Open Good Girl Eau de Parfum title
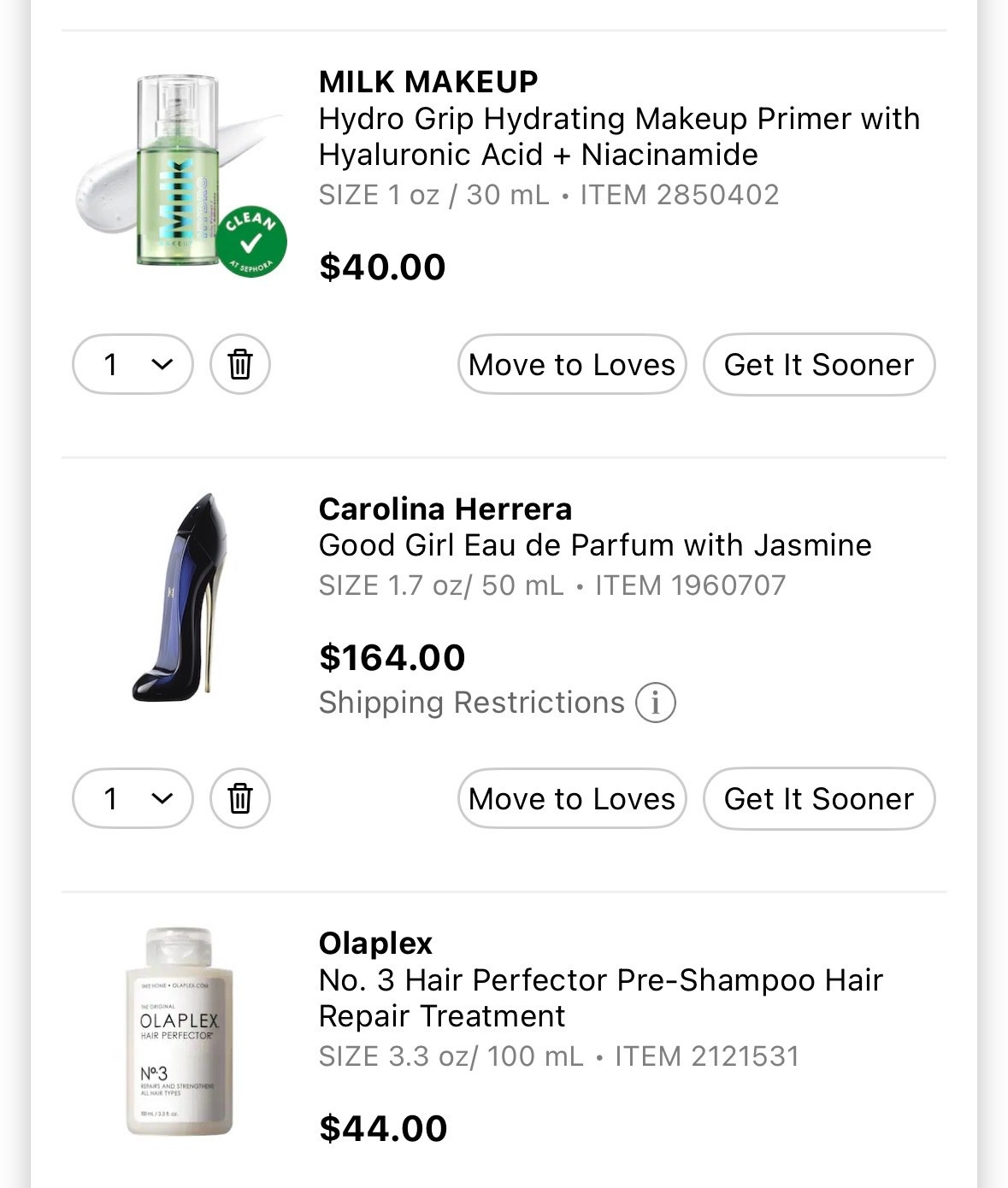 (595, 544)
